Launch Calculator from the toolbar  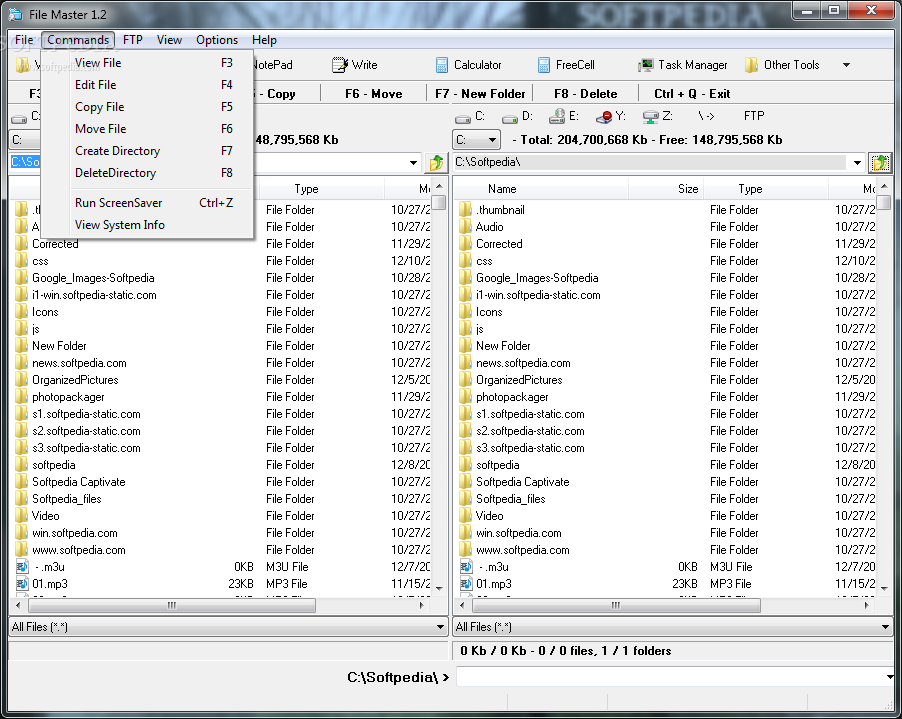pos(468,65)
